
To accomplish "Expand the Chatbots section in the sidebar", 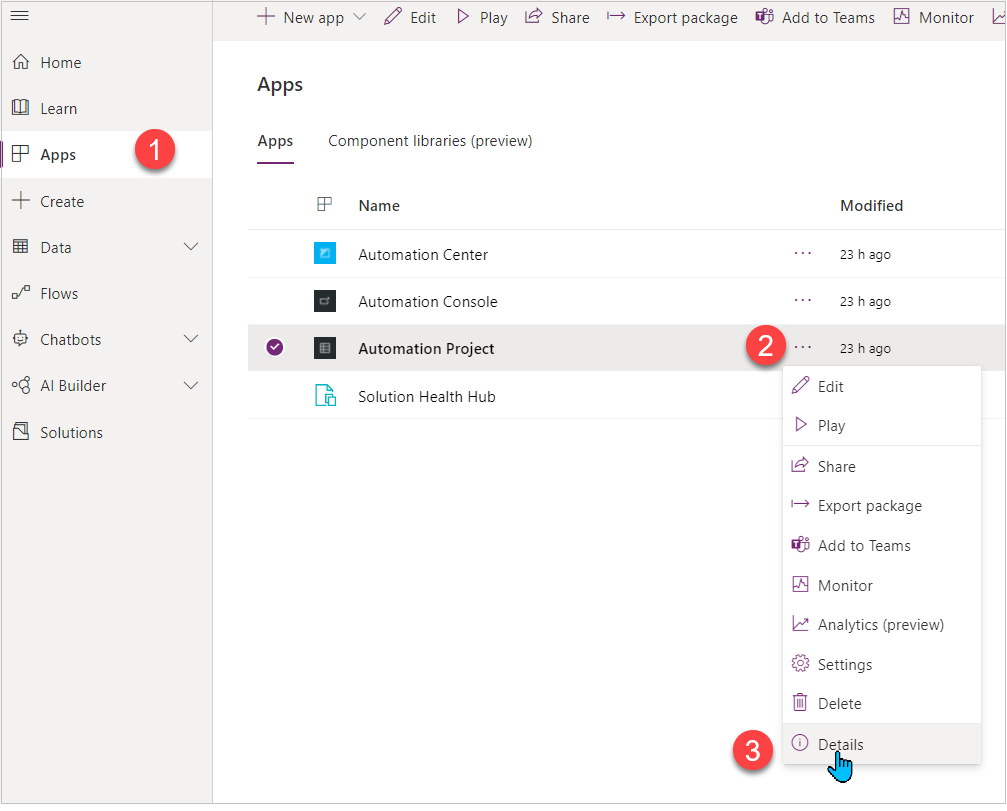I will [x=190, y=339].
